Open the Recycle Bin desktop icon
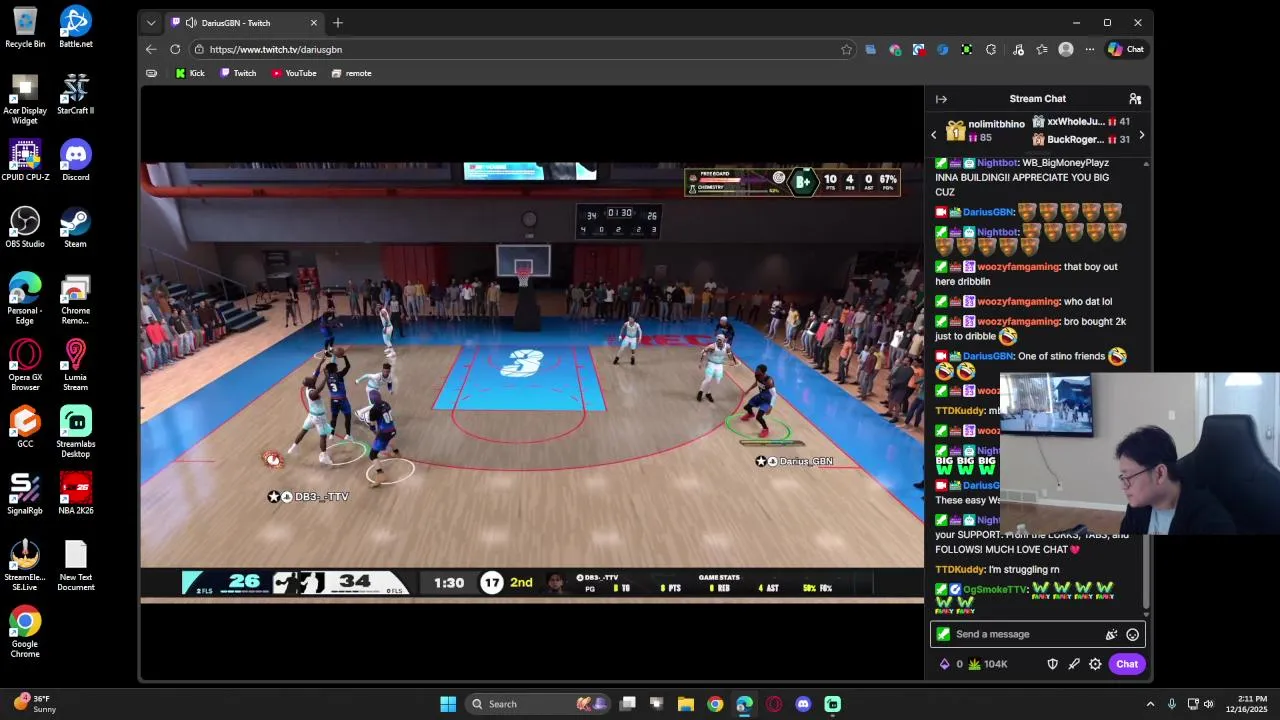 (x=25, y=27)
